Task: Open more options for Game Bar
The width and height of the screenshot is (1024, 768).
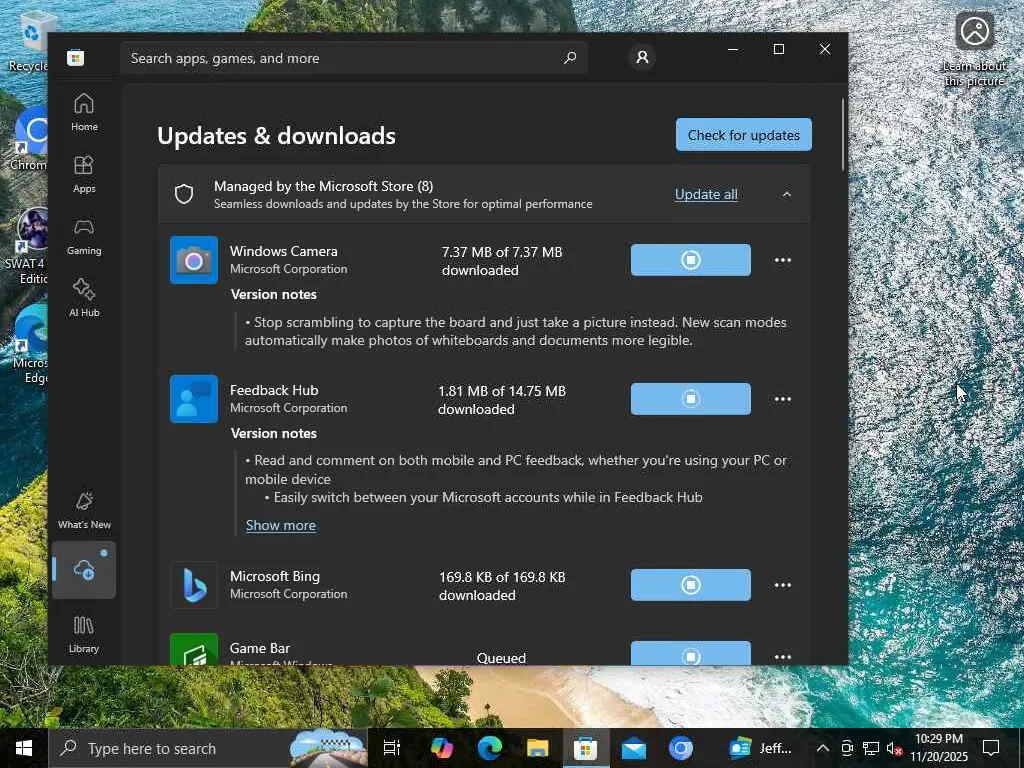Action: point(782,656)
